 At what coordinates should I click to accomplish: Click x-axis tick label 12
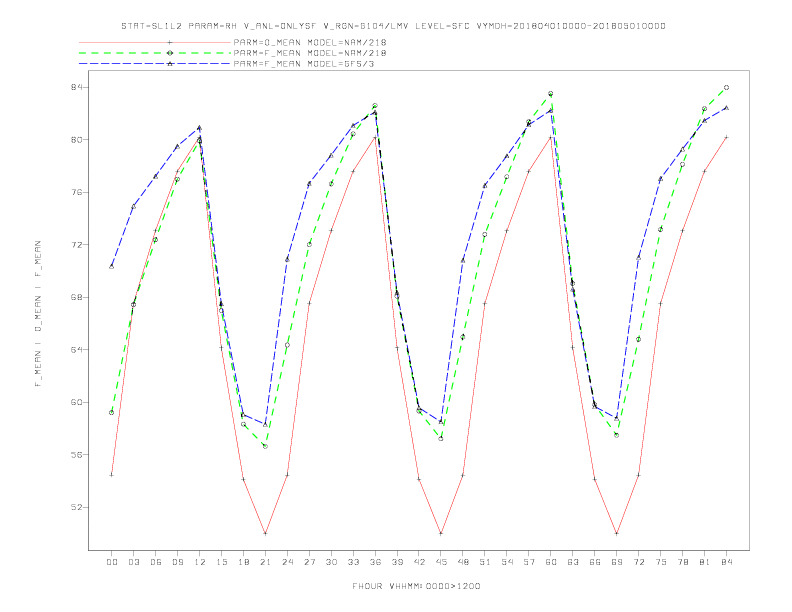coord(200,562)
